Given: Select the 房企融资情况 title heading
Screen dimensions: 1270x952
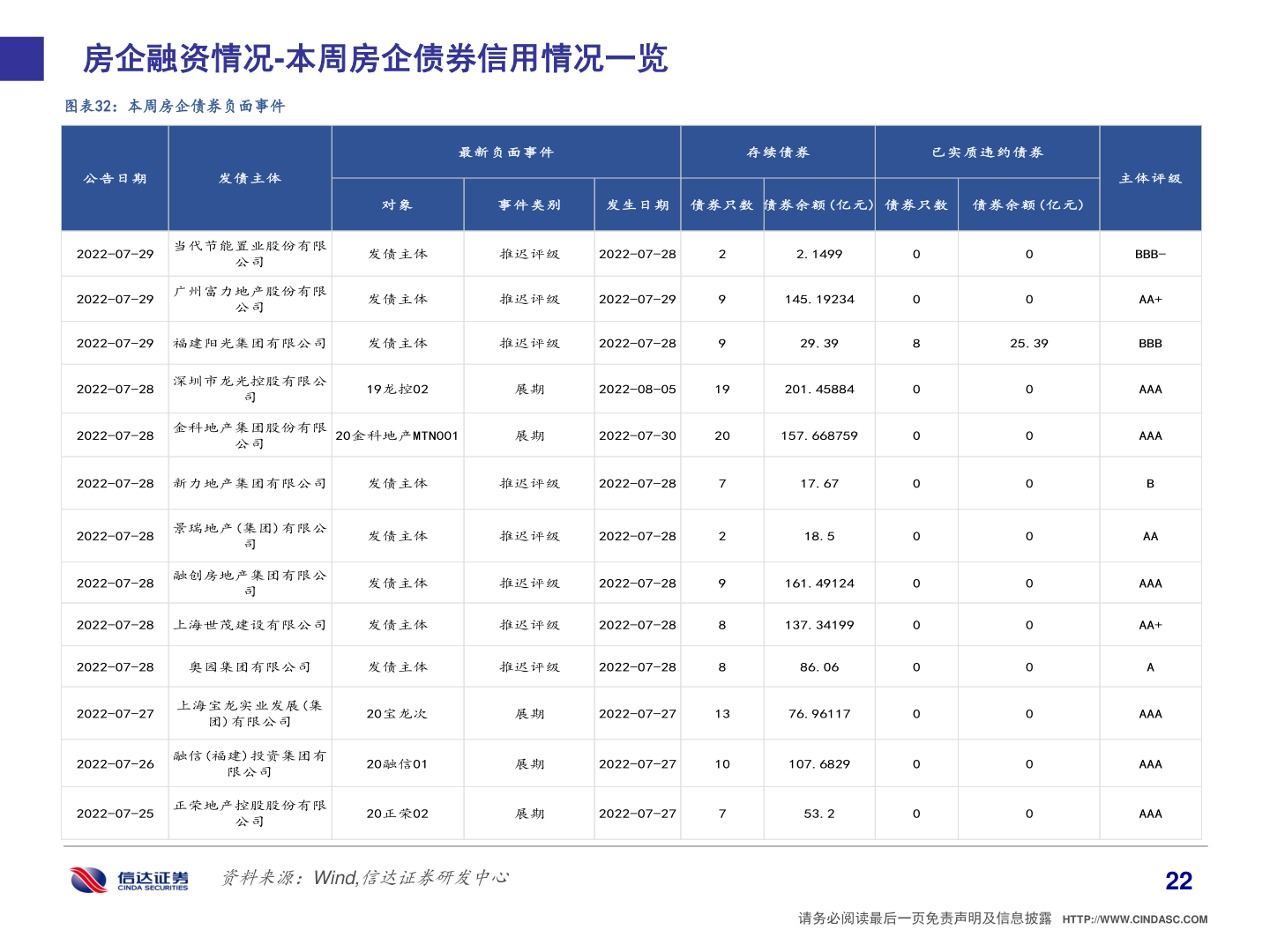Looking at the screenshot, I should (x=374, y=60).
